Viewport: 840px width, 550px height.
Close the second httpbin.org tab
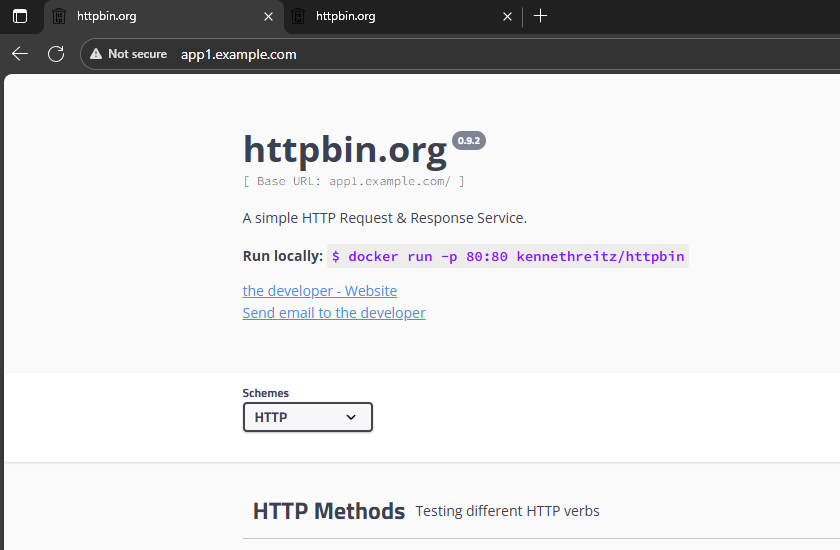[x=507, y=17]
